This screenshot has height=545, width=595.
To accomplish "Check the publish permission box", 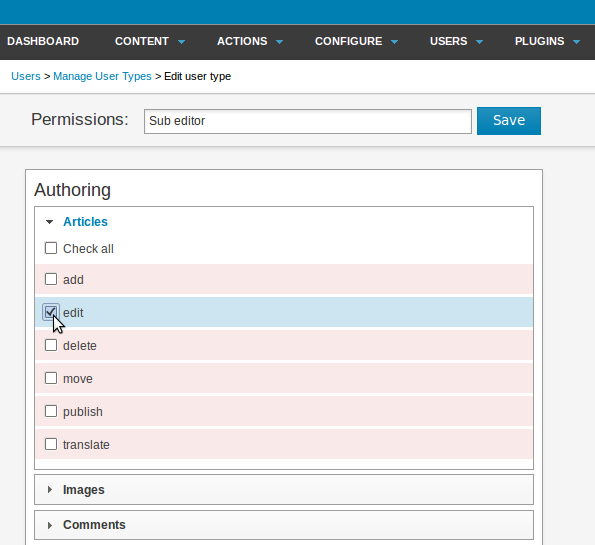I will [51, 411].
